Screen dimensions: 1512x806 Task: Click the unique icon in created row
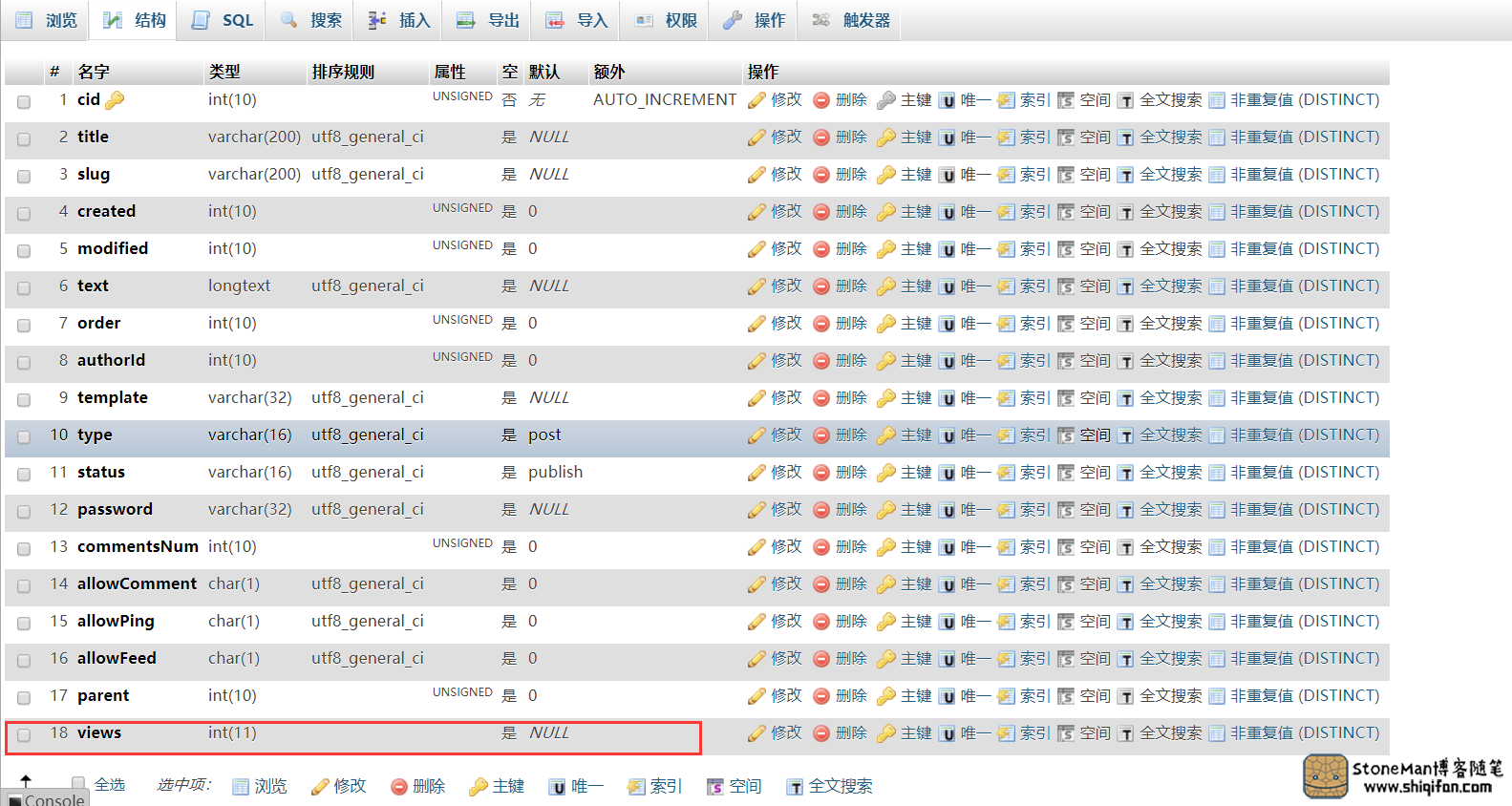[x=947, y=213]
